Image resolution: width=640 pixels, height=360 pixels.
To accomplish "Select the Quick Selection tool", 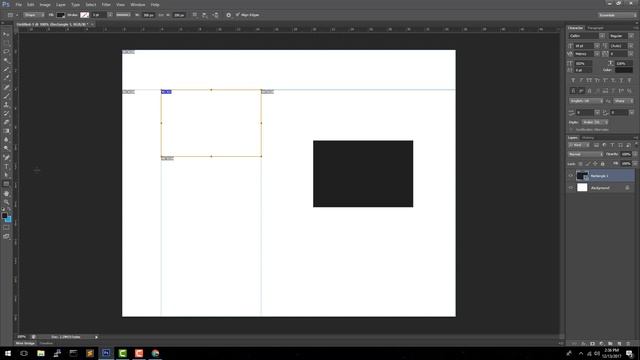I will pyautogui.click(x=6, y=60).
